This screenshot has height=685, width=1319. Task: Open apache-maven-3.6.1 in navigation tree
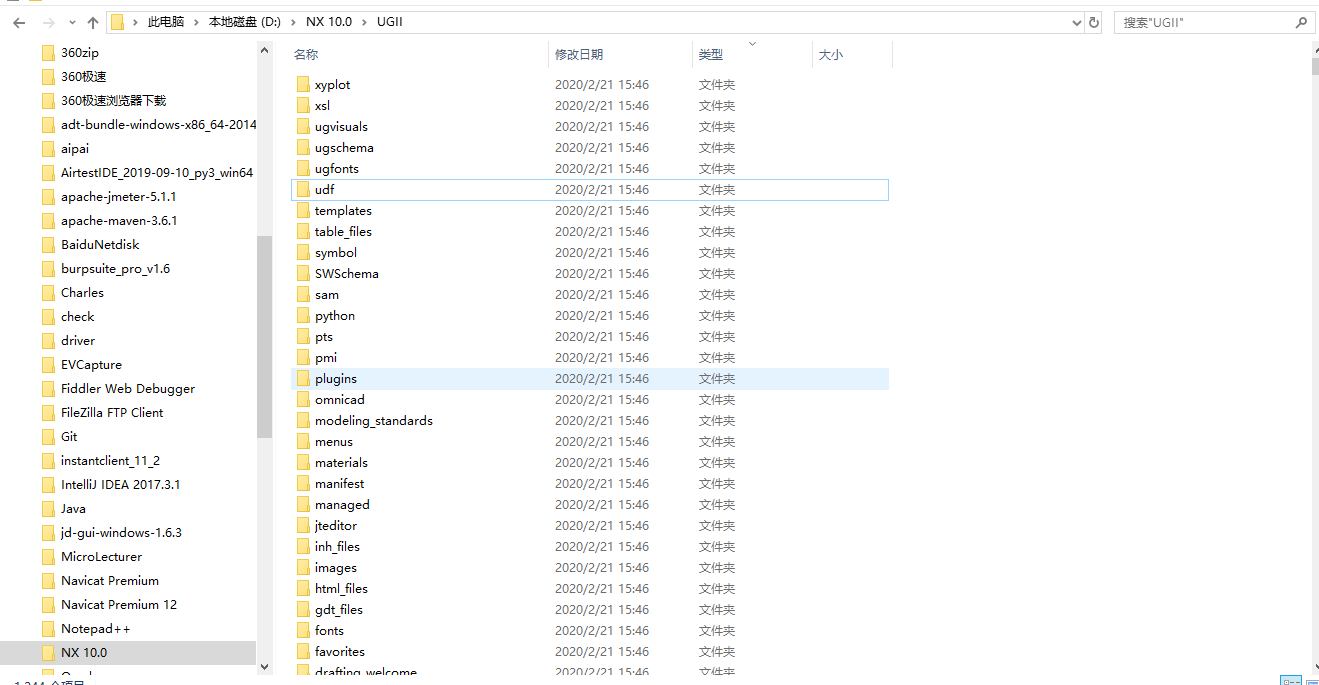(x=119, y=220)
